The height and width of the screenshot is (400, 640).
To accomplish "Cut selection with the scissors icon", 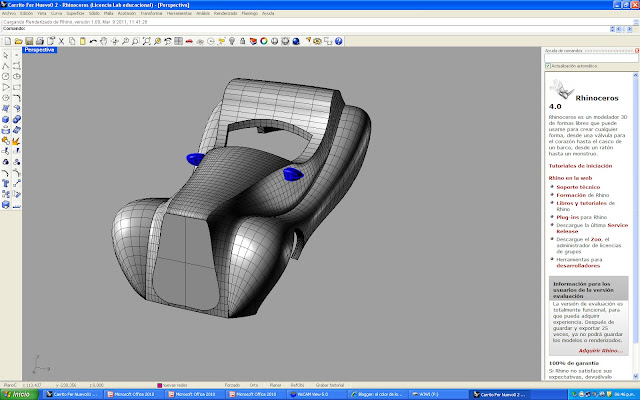I will tap(61, 41).
